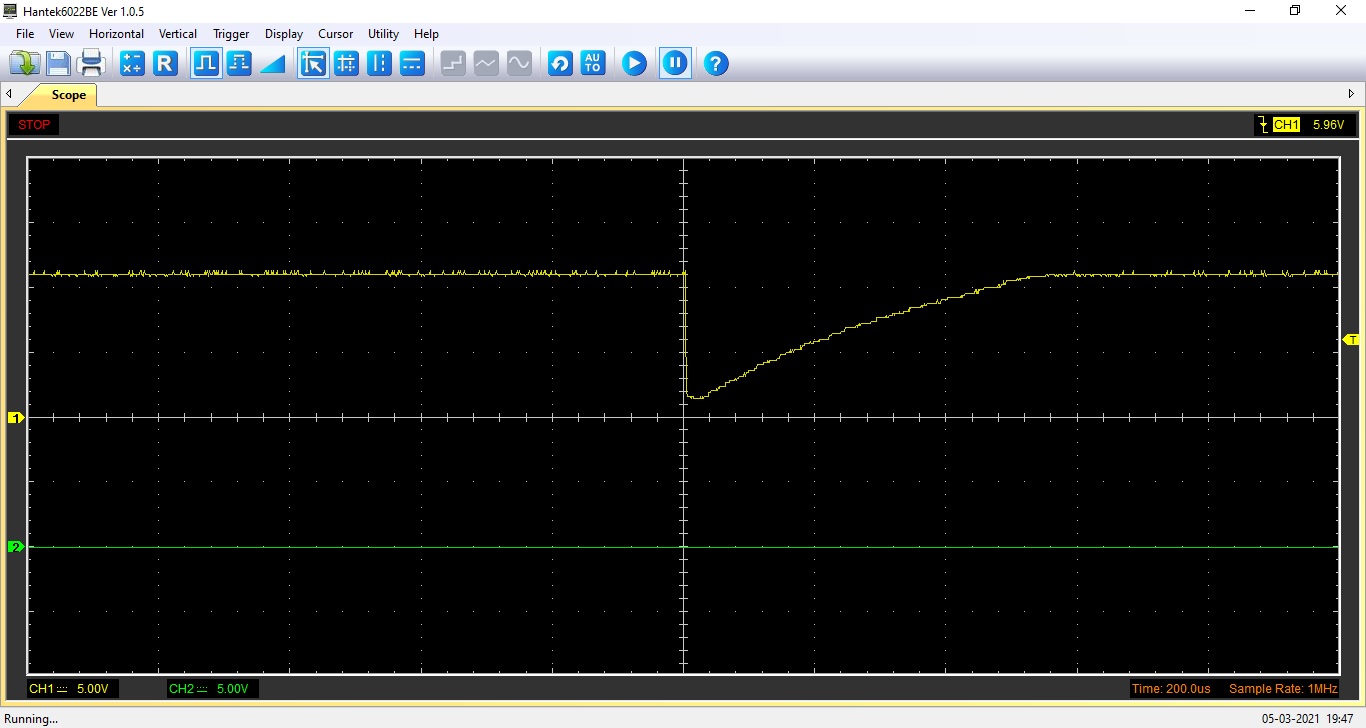Click the blue R reference icon
This screenshot has width=1366, height=728.
click(x=165, y=64)
